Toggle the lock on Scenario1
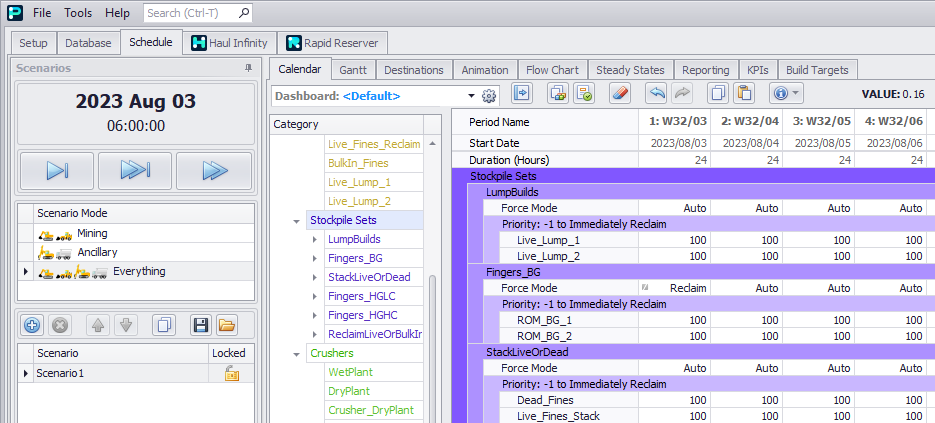935x423 pixels. pyautogui.click(x=231, y=373)
